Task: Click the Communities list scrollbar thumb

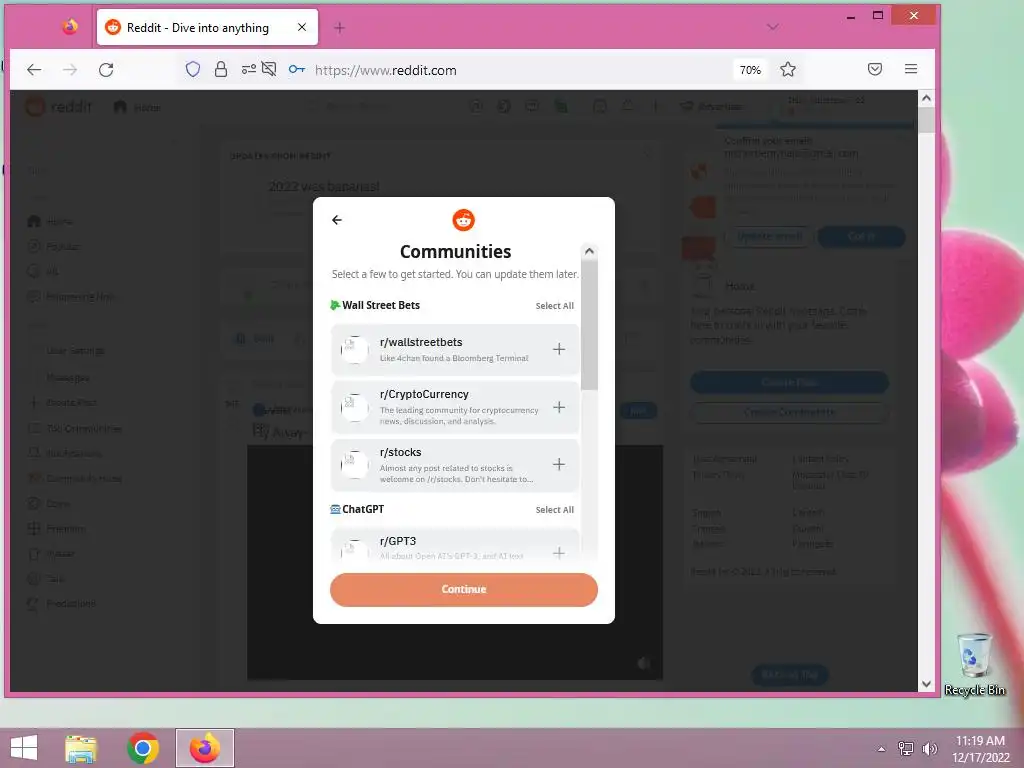Action: 589,325
